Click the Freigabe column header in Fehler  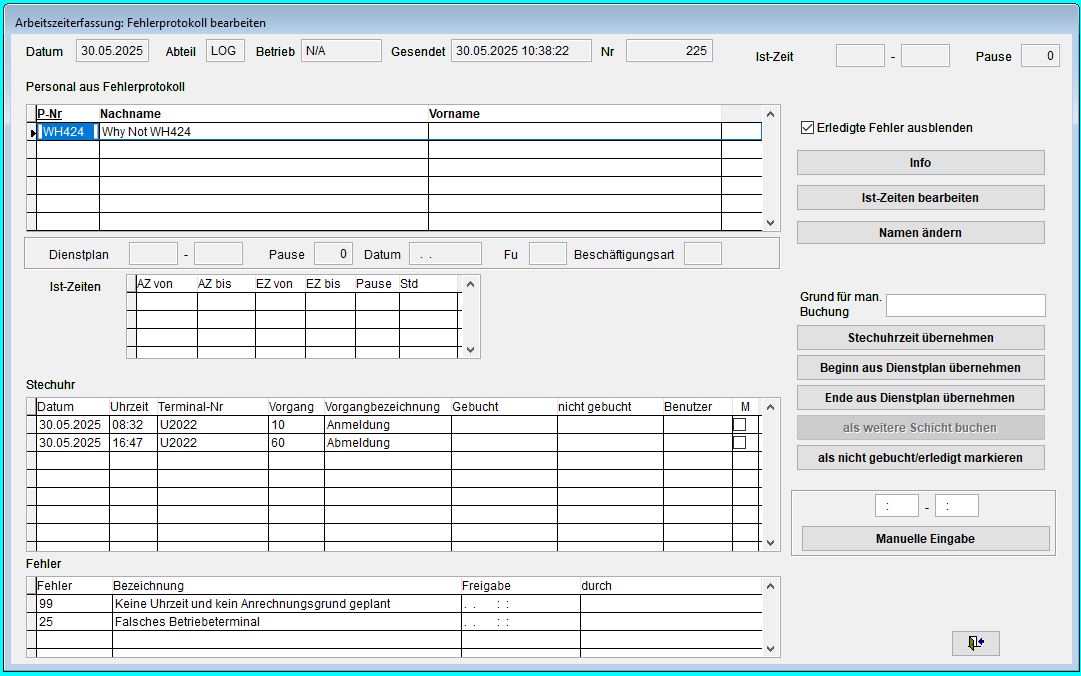[521, 586]
